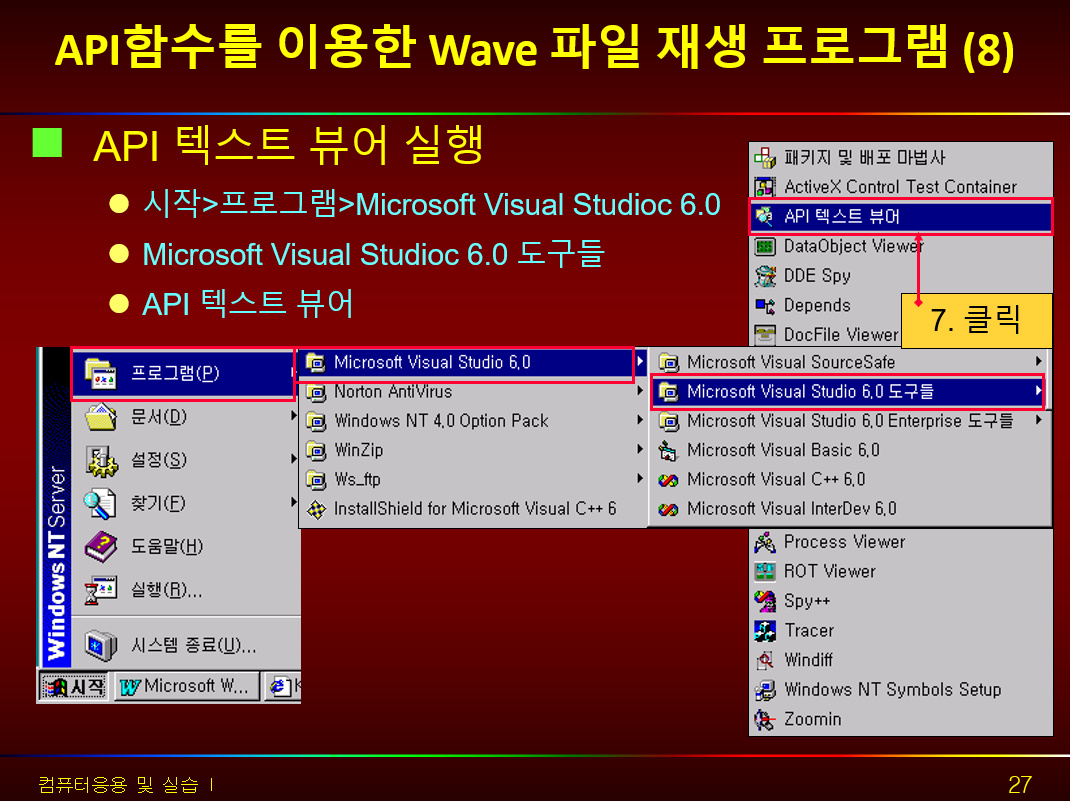The height and width of the screenshot is (801, 1070).
Task: Click the InstallShield for Microsoft Visual C++ icon
Action: point(316,509)
